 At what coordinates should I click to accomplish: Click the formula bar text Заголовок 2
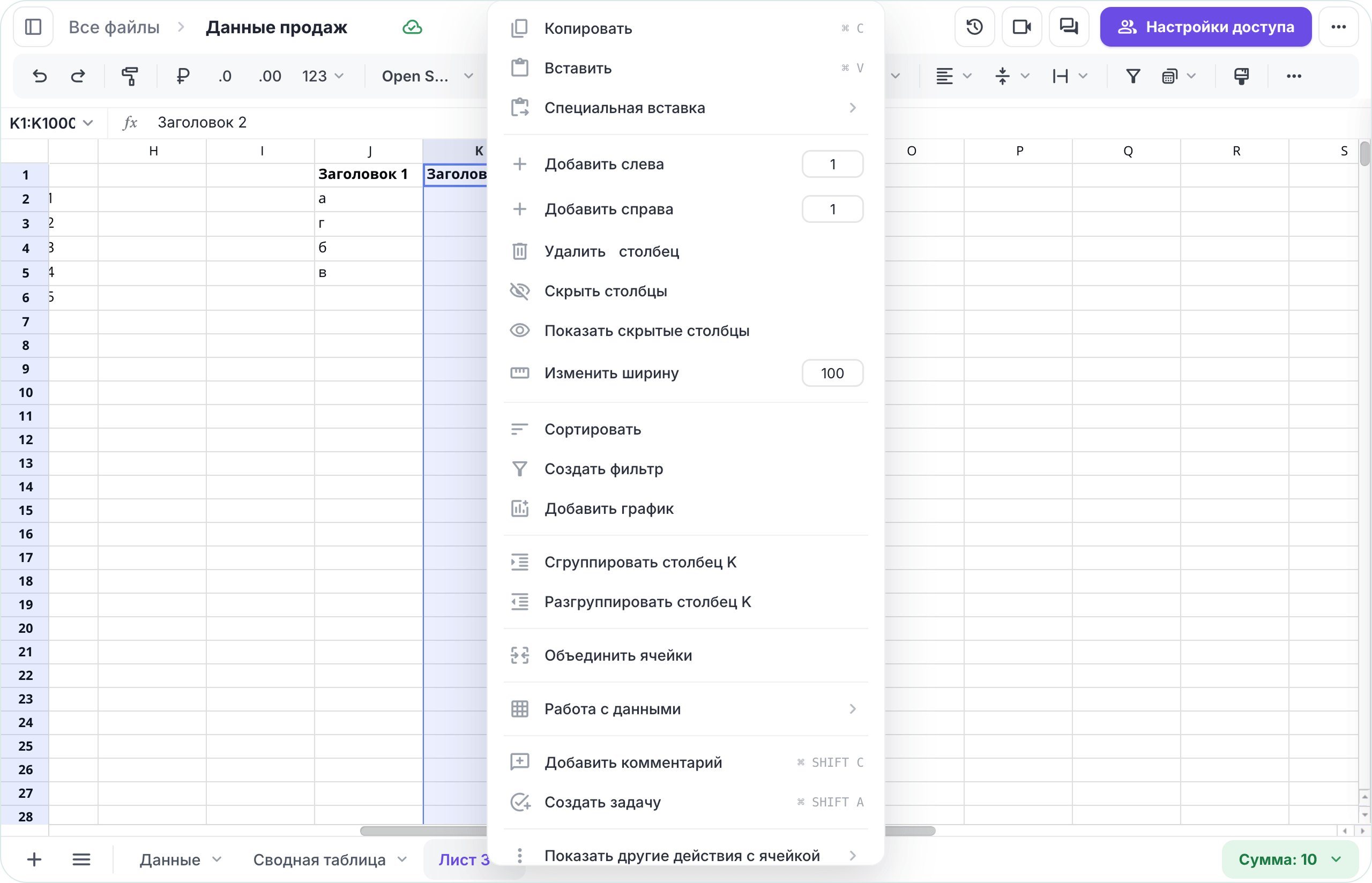[x=202, y=123]
